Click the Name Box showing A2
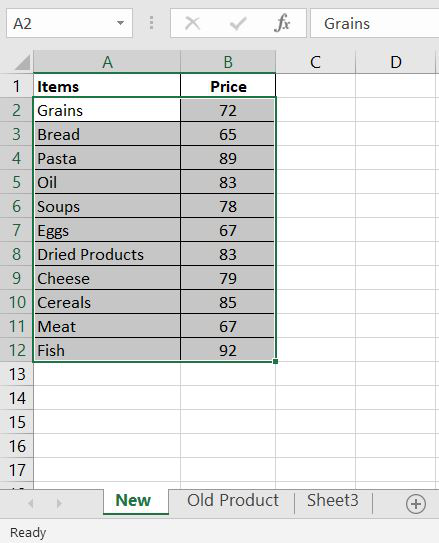This screenshot has width=439, height=543. (69, 23)
